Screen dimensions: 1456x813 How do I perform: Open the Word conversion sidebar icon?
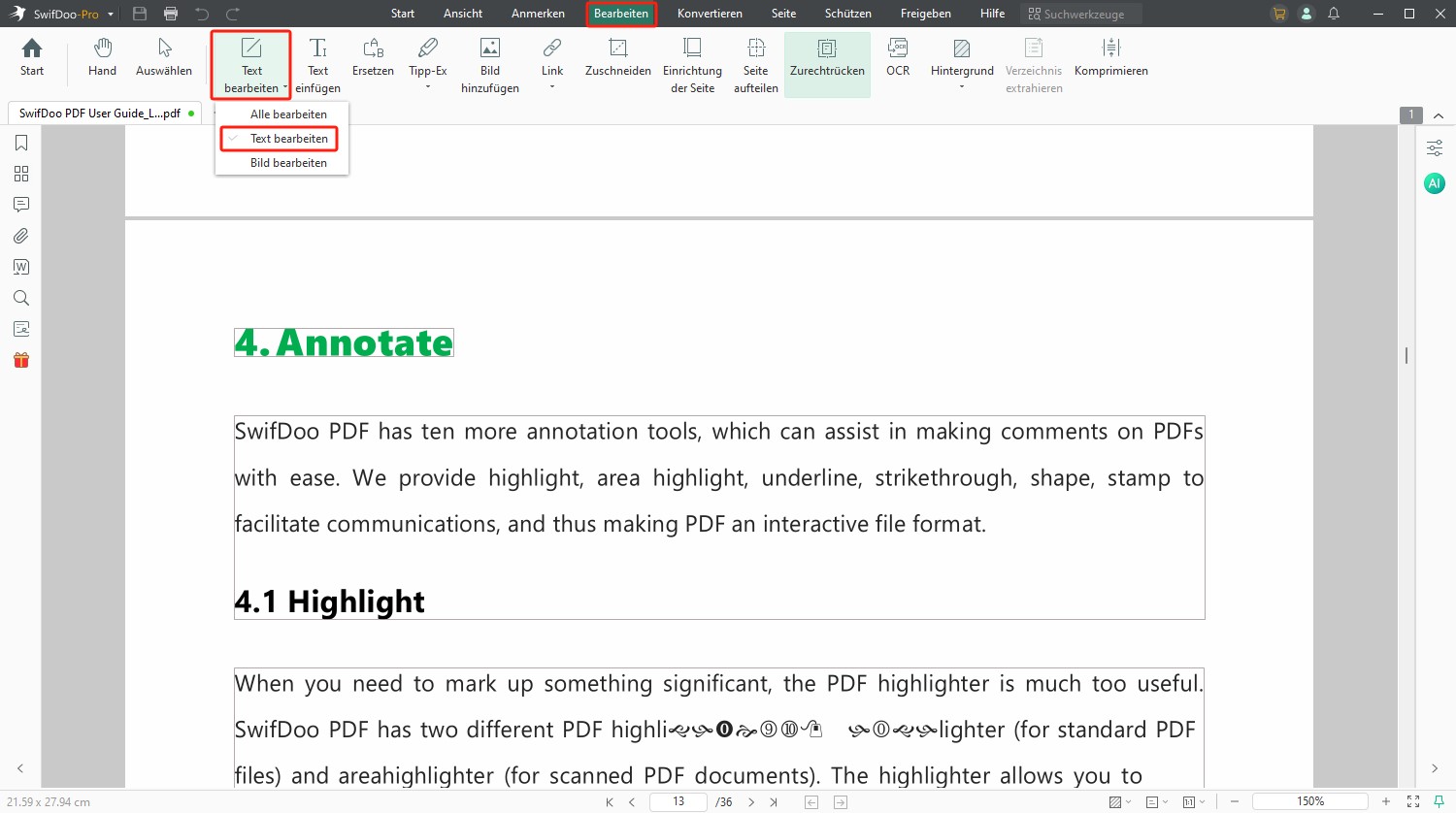[x=21, y=267]
